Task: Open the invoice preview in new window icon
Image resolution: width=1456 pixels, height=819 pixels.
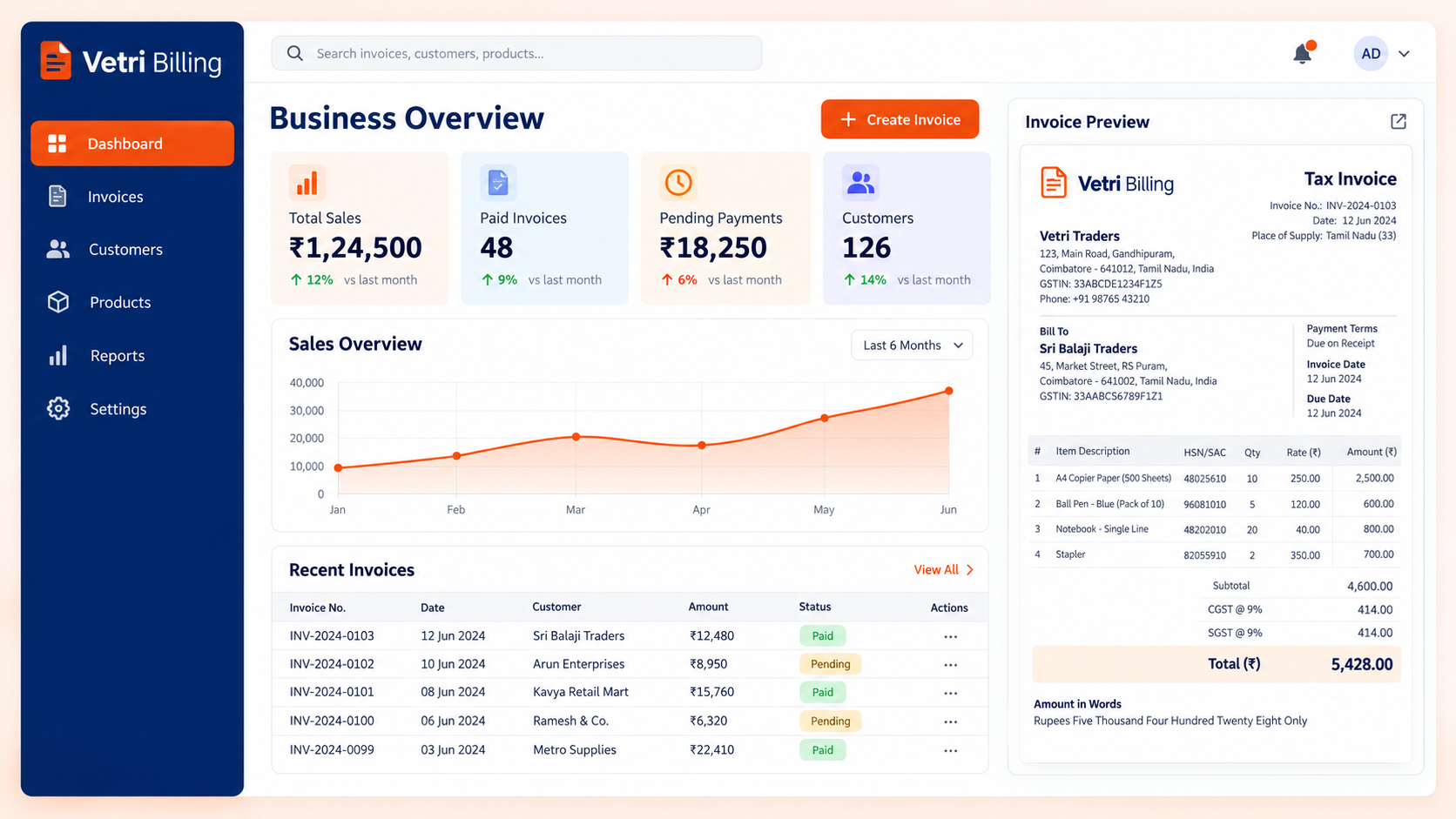Action: tap(1399, 122)
